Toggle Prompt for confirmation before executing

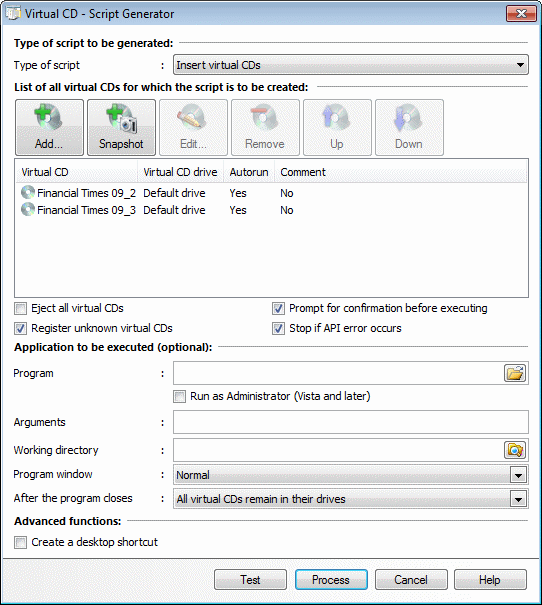tap(278, 308)
